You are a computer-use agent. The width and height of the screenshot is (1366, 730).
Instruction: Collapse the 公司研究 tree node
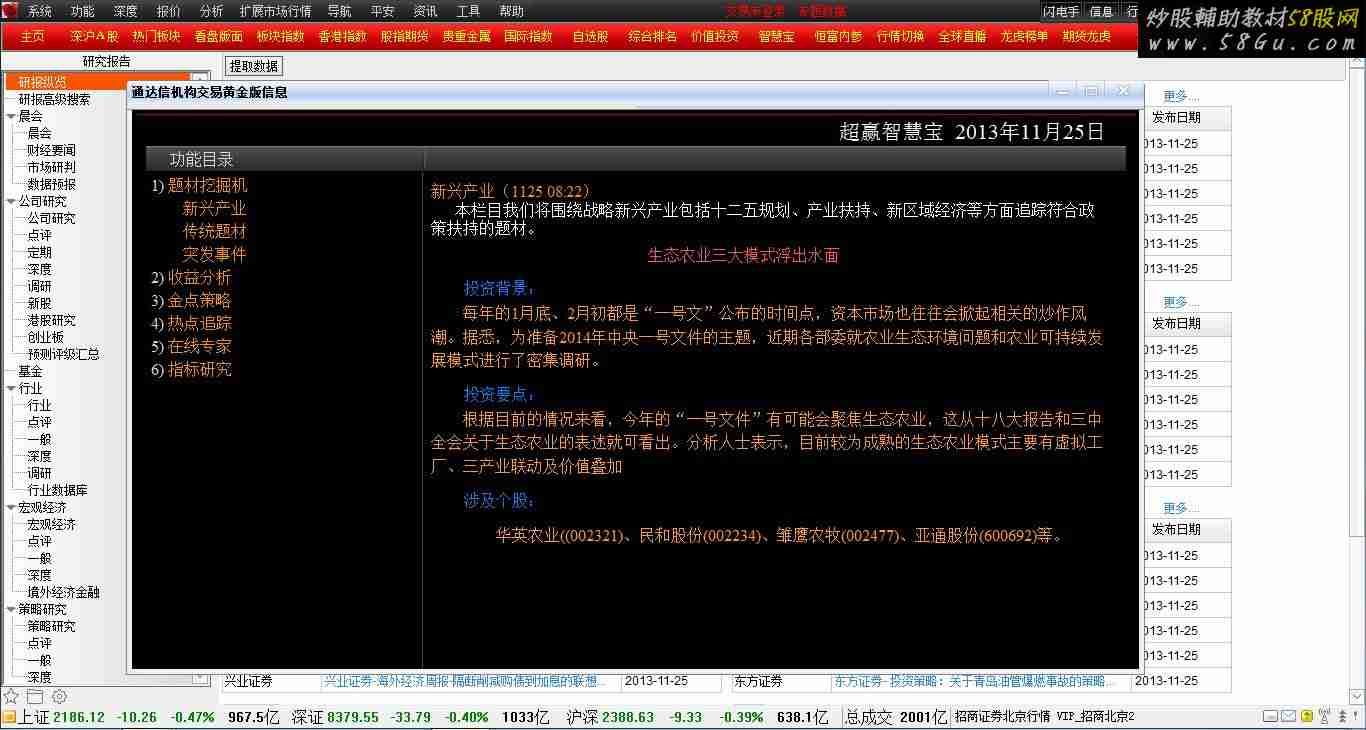(10, 201)
